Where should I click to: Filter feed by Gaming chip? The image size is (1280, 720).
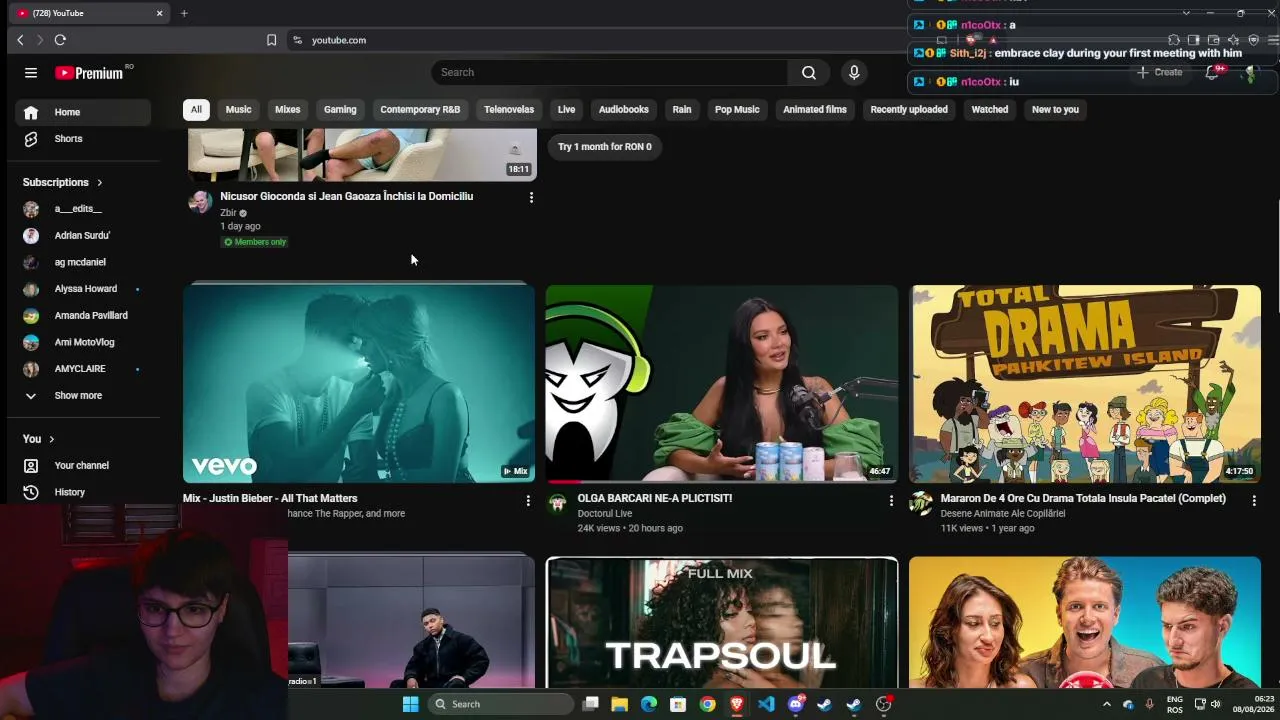340,109
